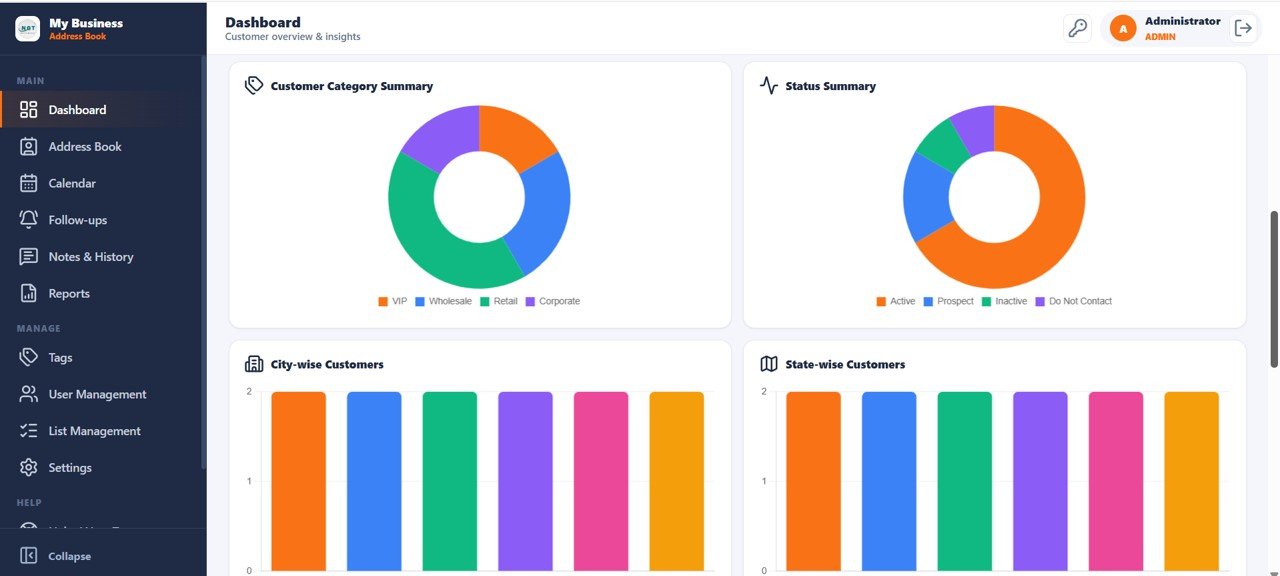Toggle the Inactive legend entry
This screenshot has width=1280, height=576.
[1004, 301]
